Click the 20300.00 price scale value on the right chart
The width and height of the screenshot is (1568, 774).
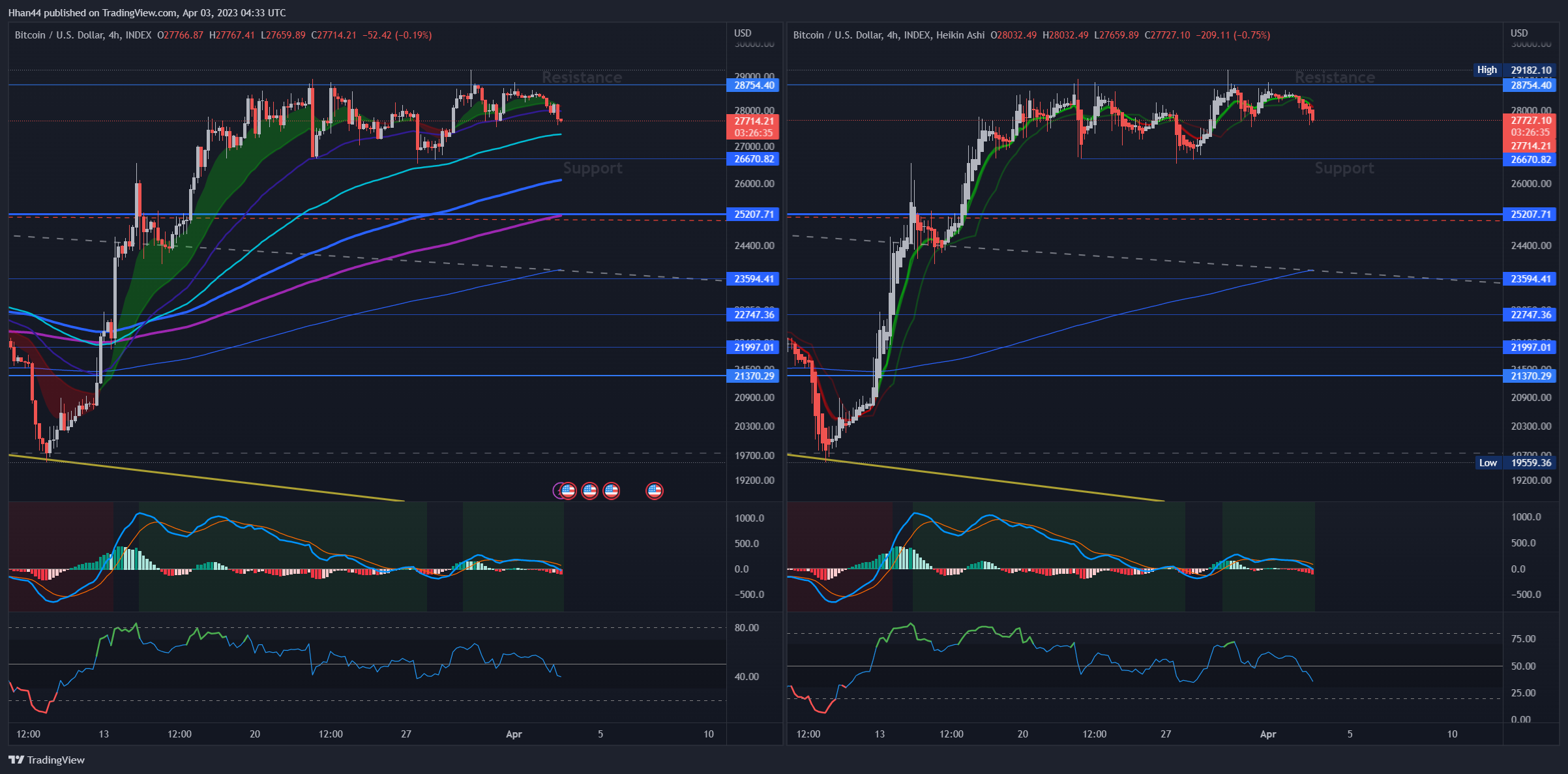(1531, 426)
